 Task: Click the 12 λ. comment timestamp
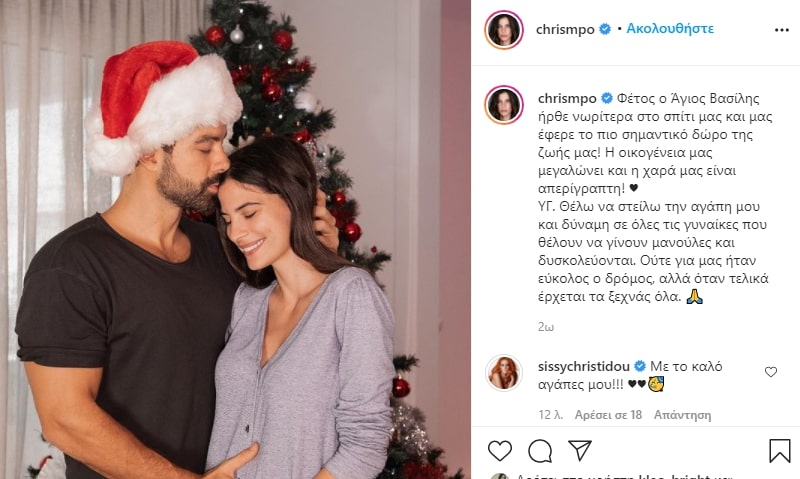click(x=551, y=415)
